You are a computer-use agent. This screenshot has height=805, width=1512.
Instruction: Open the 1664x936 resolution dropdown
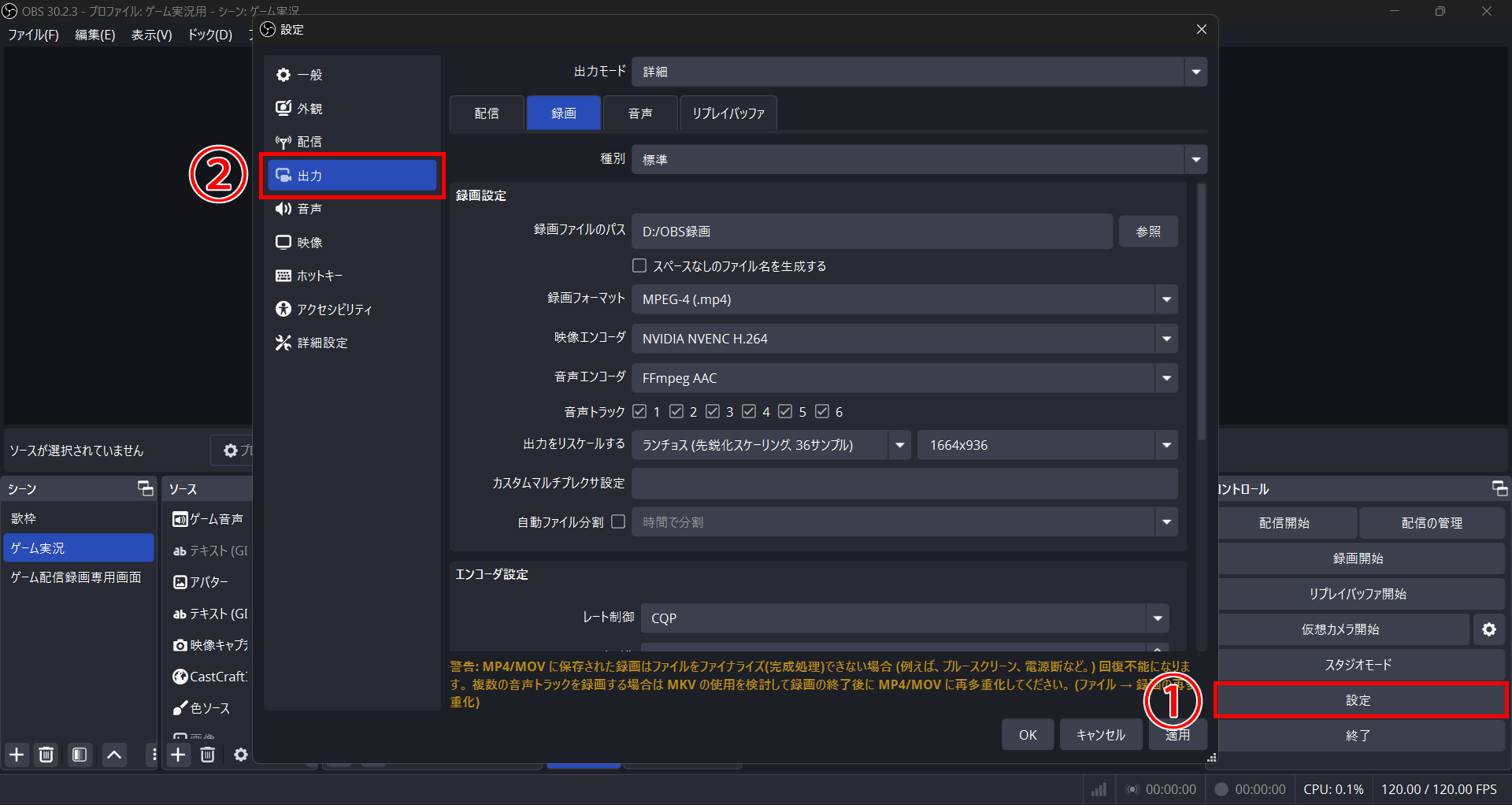point(1048,445)
